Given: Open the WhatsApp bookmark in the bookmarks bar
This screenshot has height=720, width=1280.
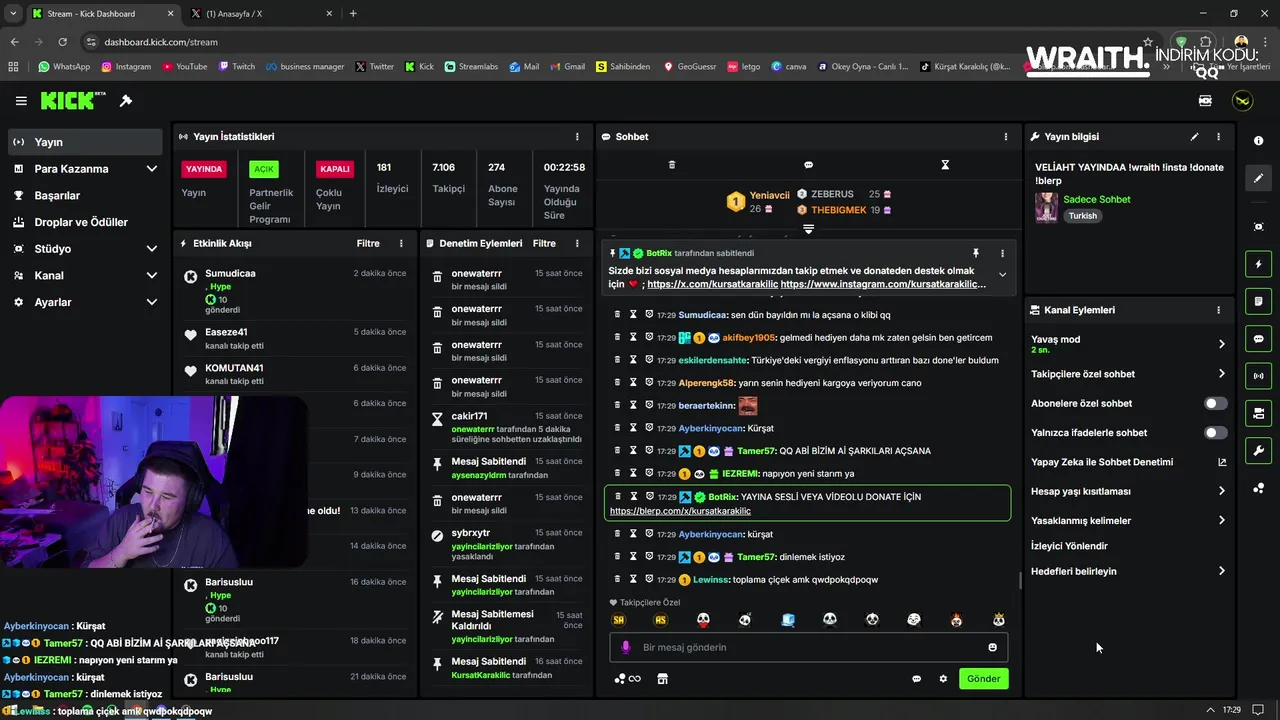Looking at the screenshot, I should (x=64, y=67).
